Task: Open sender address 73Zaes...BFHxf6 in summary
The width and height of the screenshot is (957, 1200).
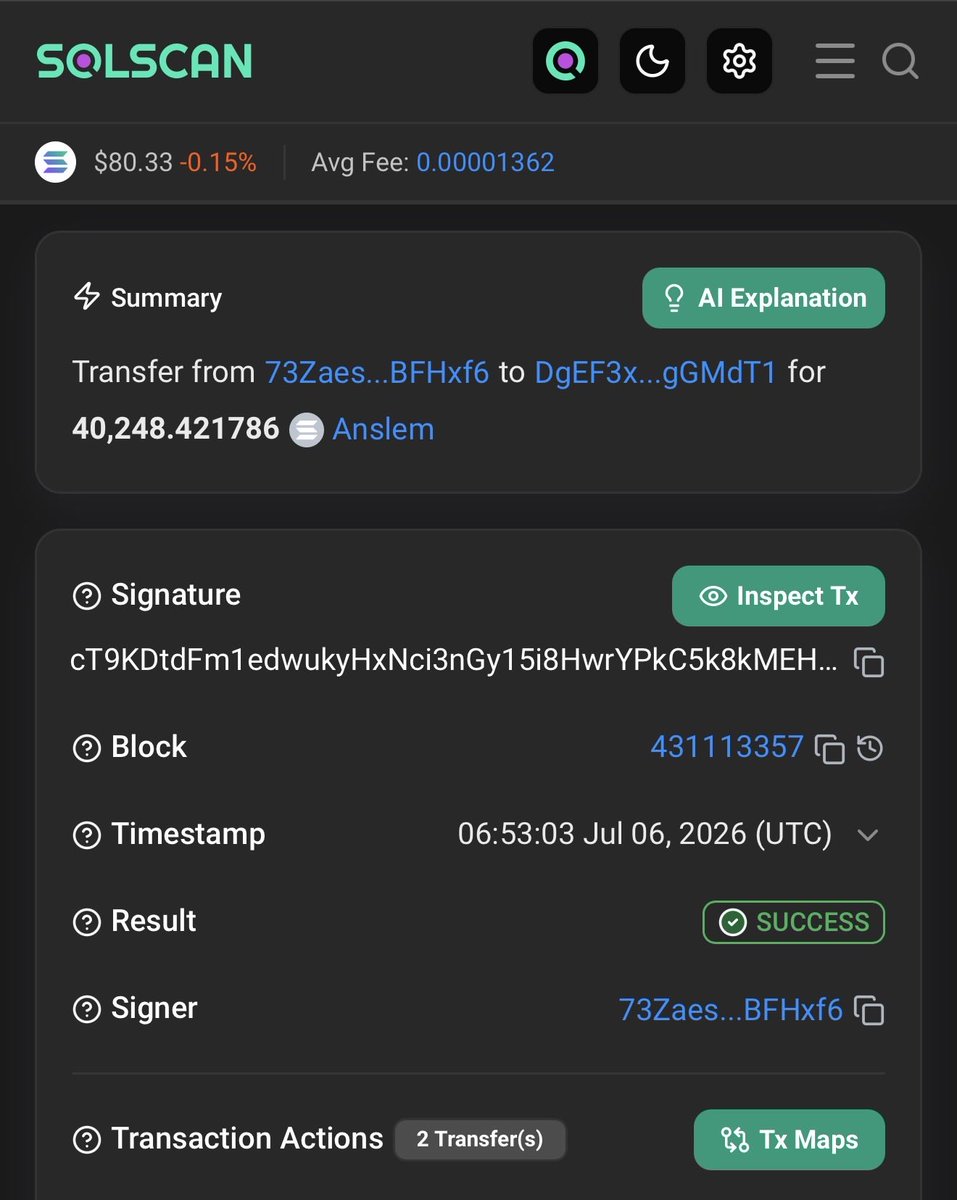Action: pos(377,372)
